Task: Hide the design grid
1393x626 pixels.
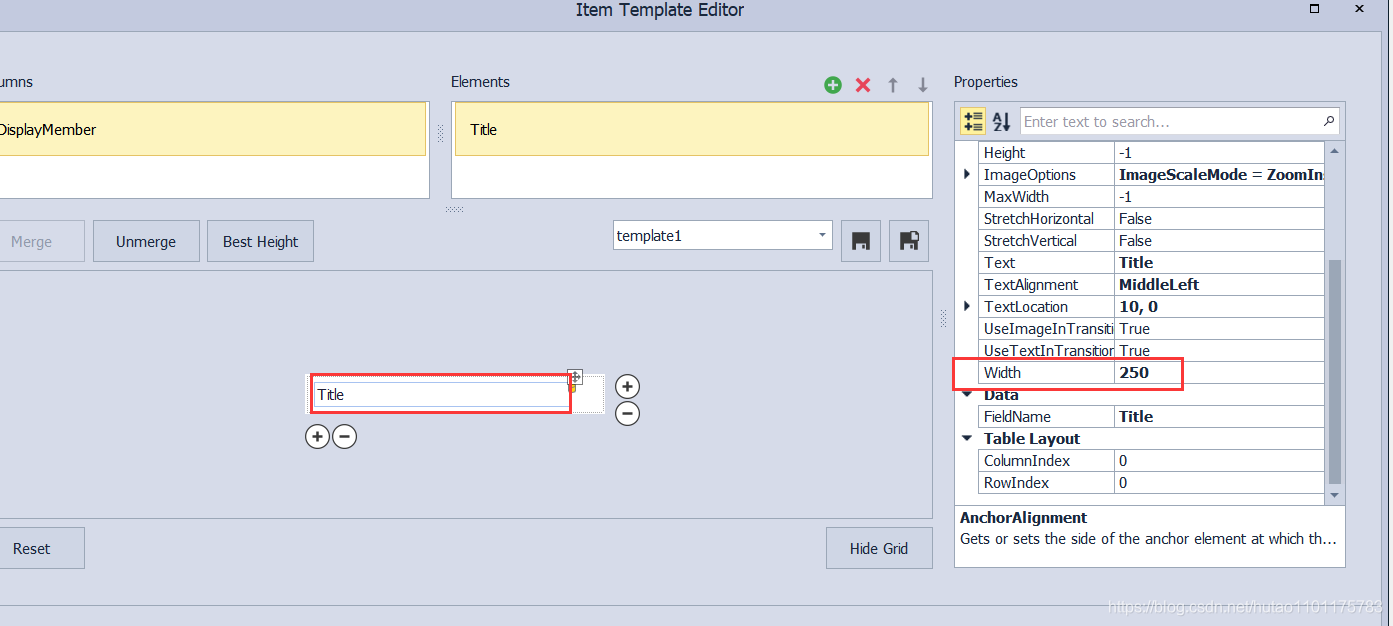Action: [878, 548]
